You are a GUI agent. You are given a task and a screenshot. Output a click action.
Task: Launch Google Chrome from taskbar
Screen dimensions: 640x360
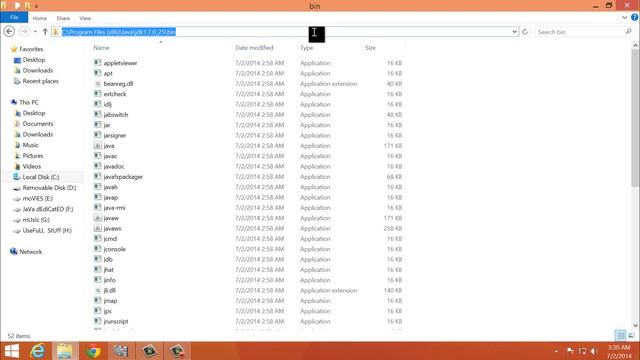(x=93, y=351)
